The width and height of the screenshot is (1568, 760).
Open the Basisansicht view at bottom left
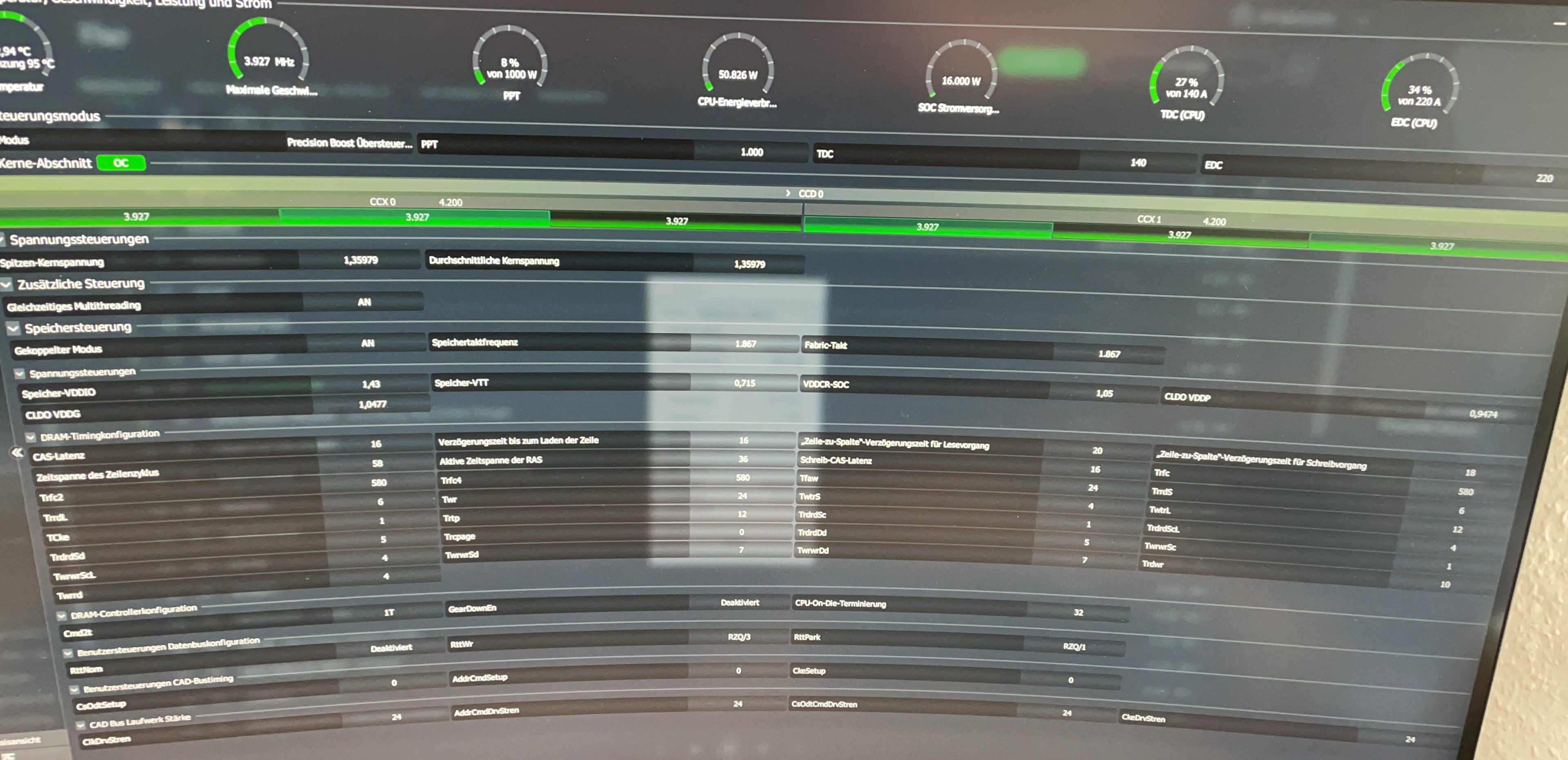[21, 740]
